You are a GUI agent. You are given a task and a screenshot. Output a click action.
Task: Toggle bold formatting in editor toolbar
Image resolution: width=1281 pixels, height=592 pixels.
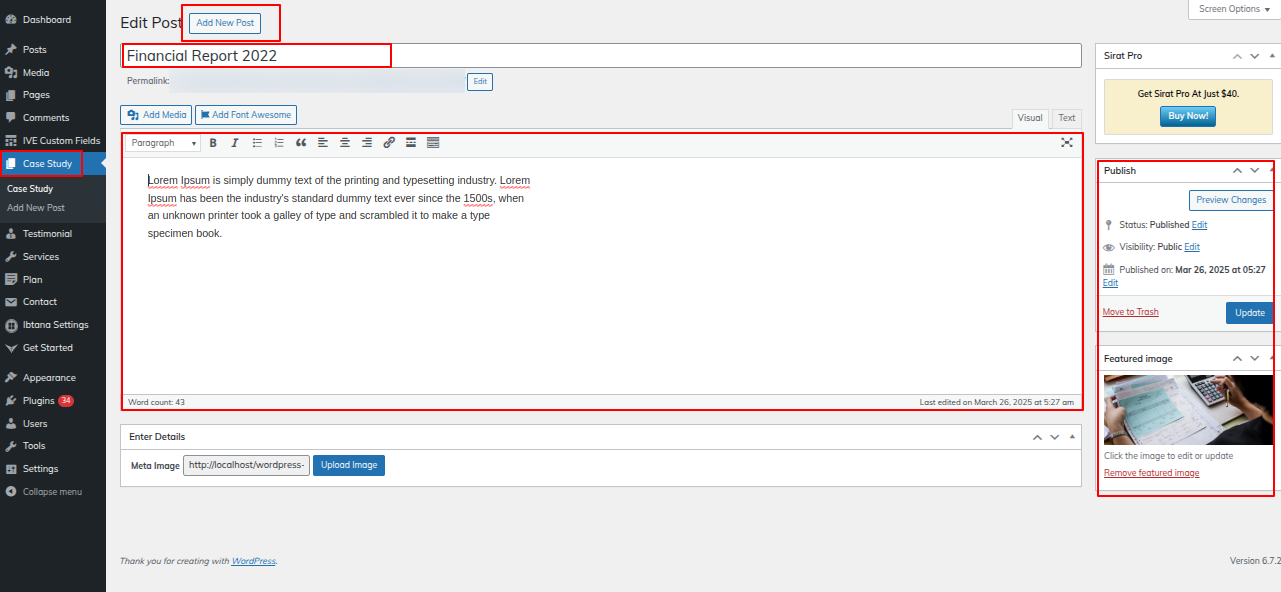213,143
